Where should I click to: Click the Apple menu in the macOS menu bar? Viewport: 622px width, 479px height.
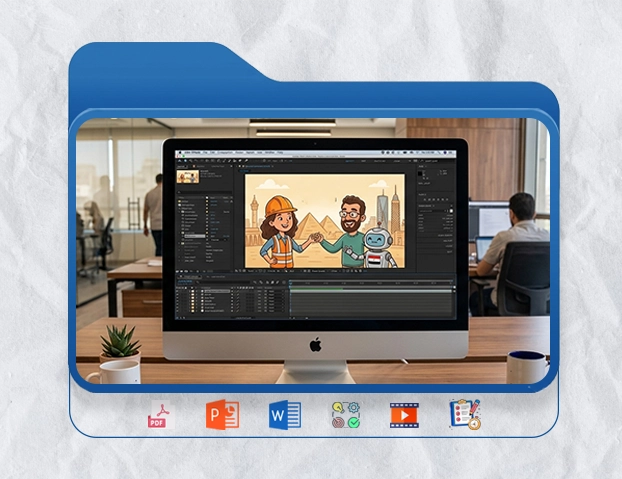click(x=180, y=153)
